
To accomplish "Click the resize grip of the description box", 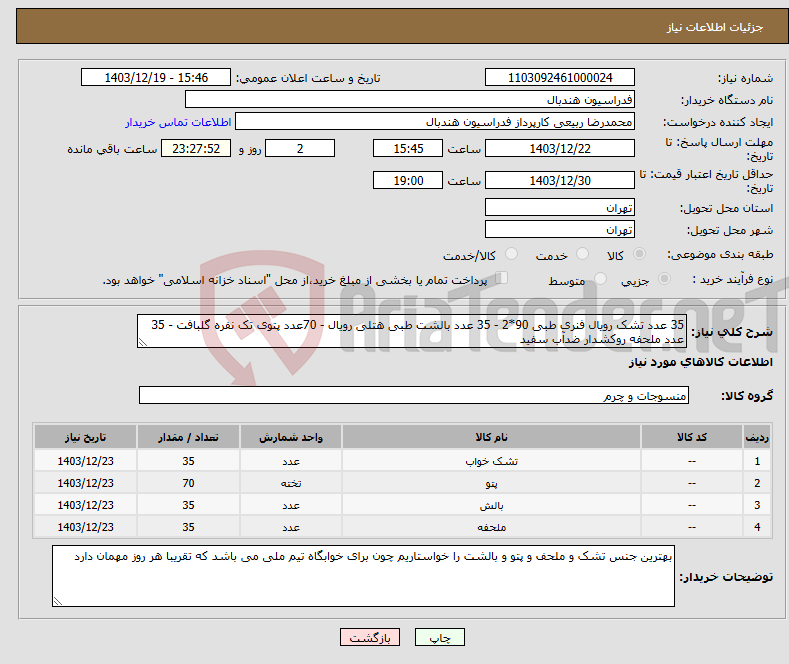I will [143, 342].
